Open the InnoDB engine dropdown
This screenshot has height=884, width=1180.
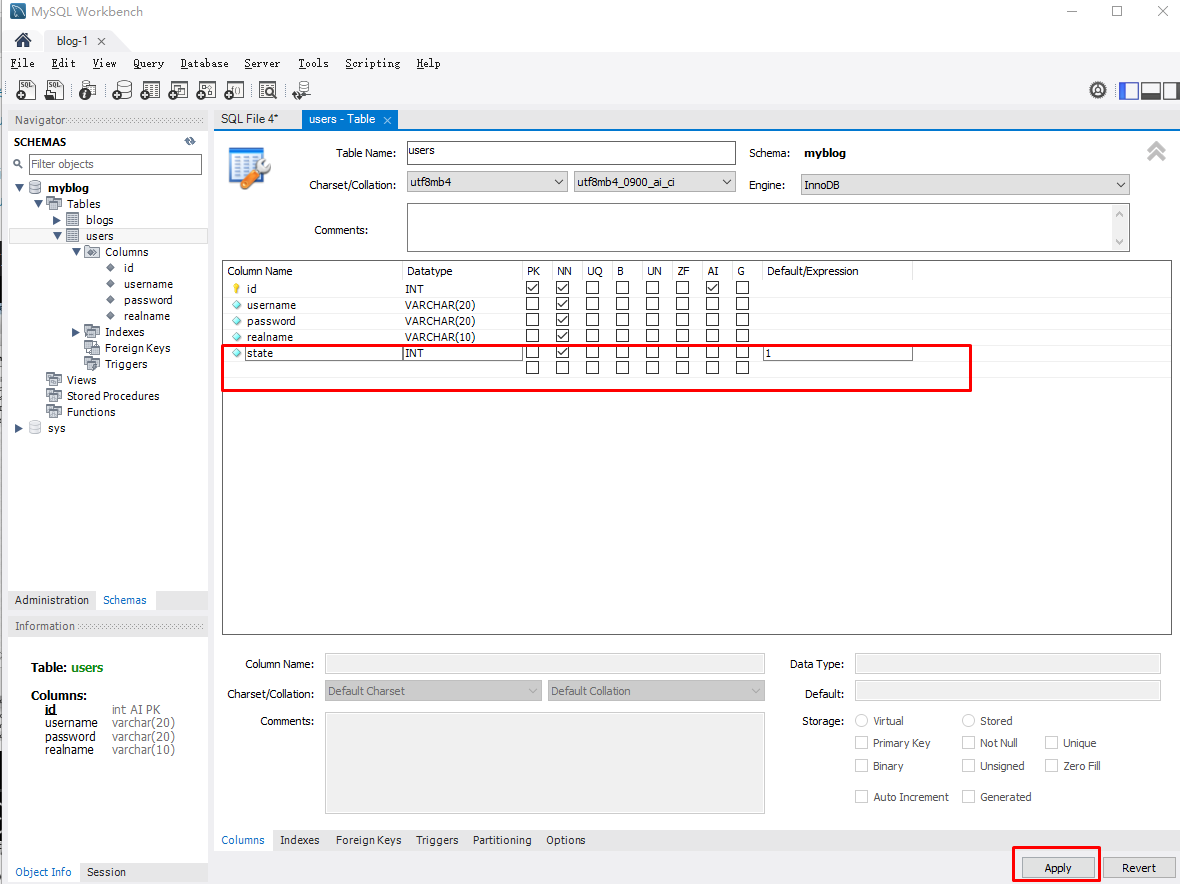(965, 185)
